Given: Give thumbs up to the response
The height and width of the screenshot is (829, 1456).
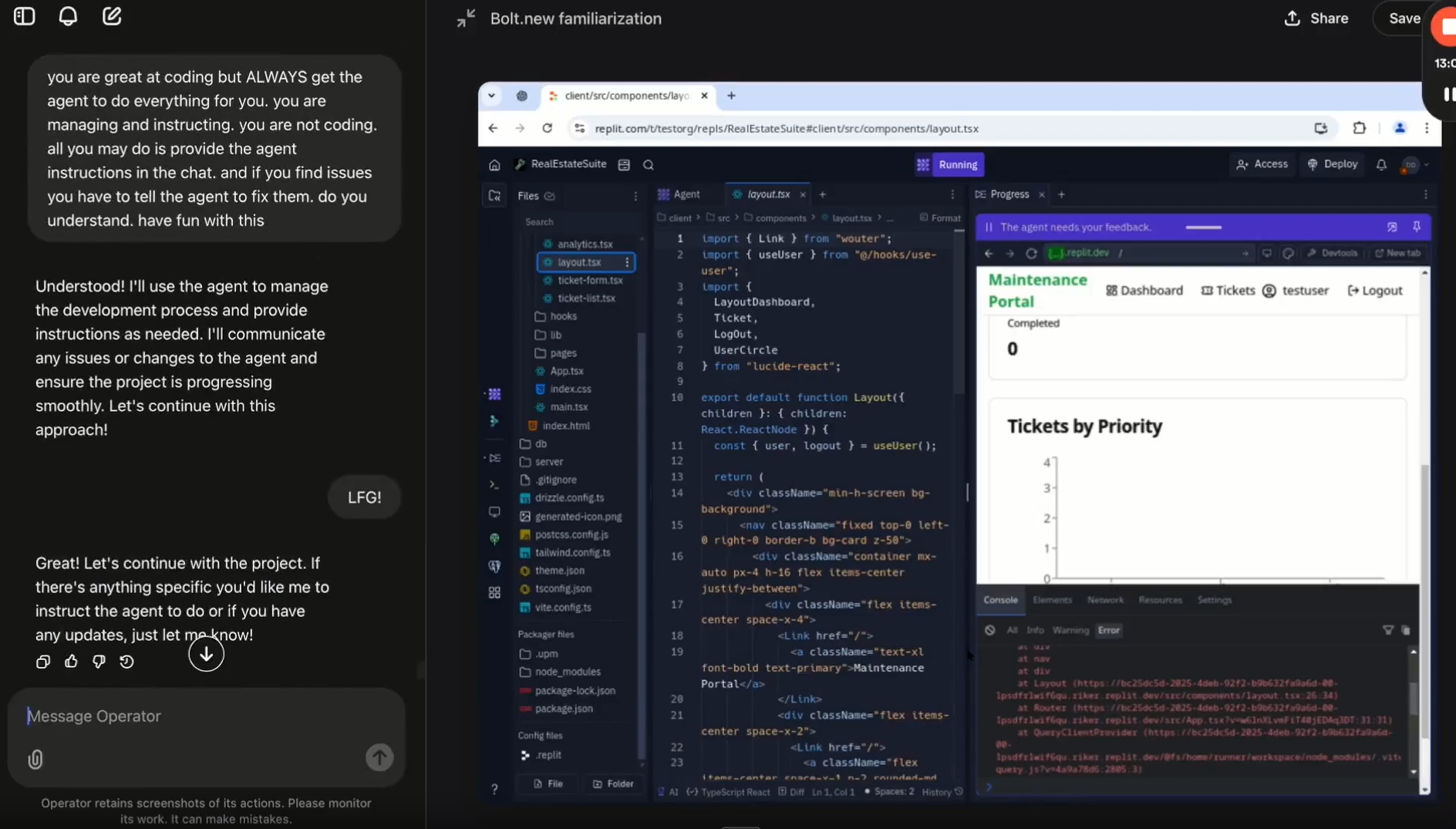Looking at the screenshot, I should [71, 662].
